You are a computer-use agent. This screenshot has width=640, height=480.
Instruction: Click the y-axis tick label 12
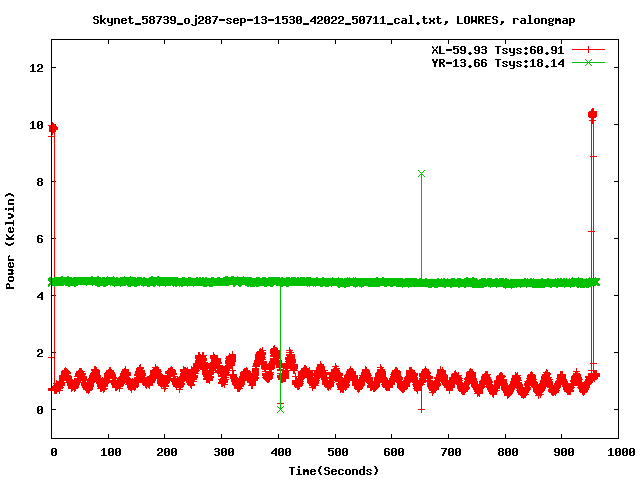36,68
